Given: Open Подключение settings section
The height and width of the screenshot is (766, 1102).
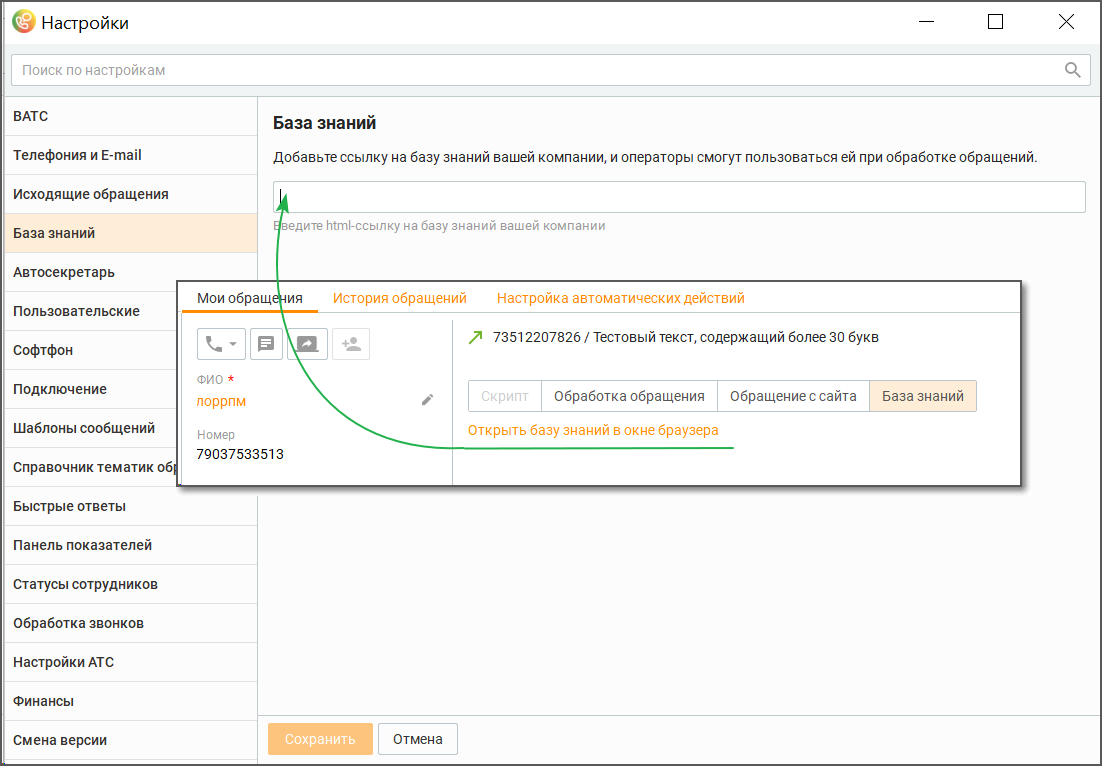Looking at the screenshot, I should [x=91, y=389].
